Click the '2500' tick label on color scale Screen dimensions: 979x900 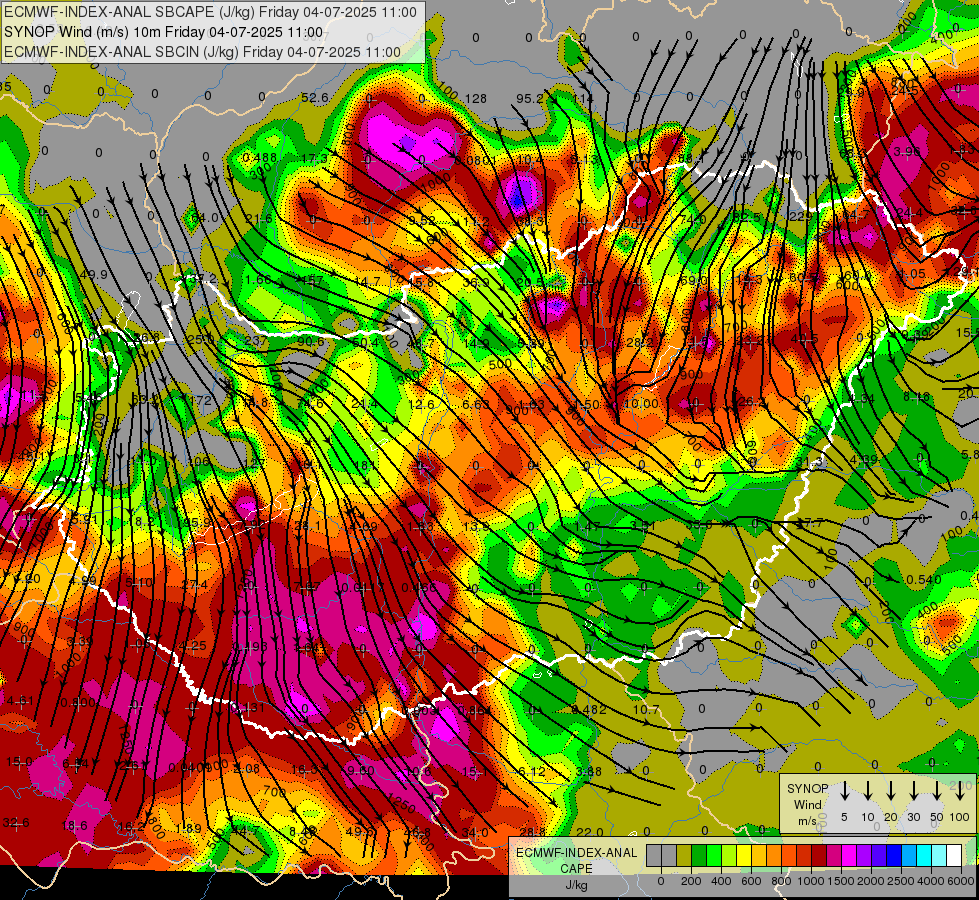point(901,881)
